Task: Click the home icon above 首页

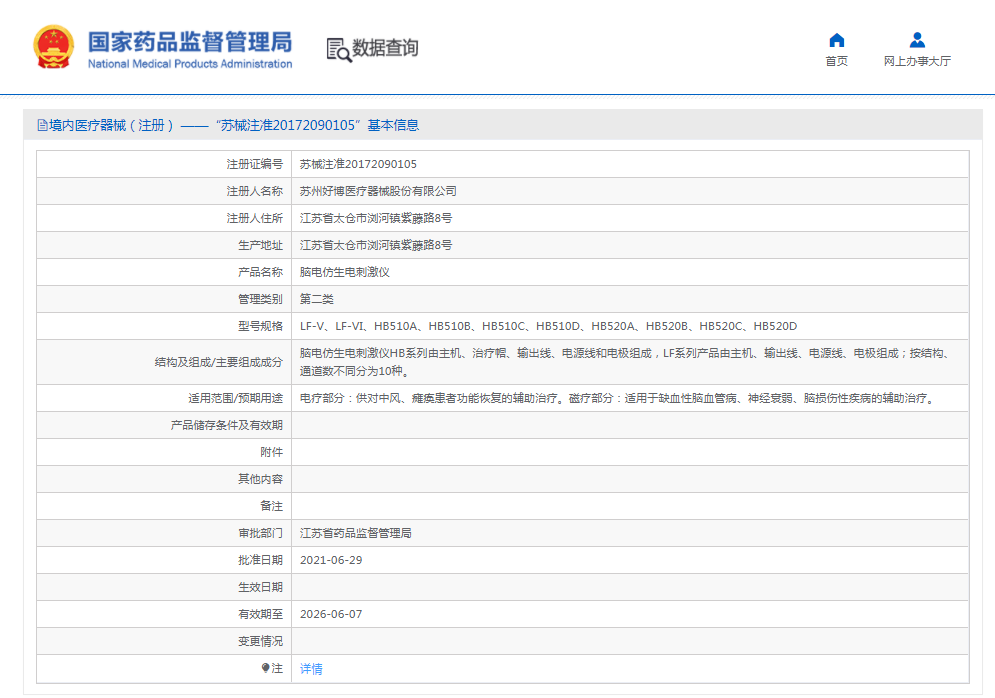Action: (x=837, y=40)
